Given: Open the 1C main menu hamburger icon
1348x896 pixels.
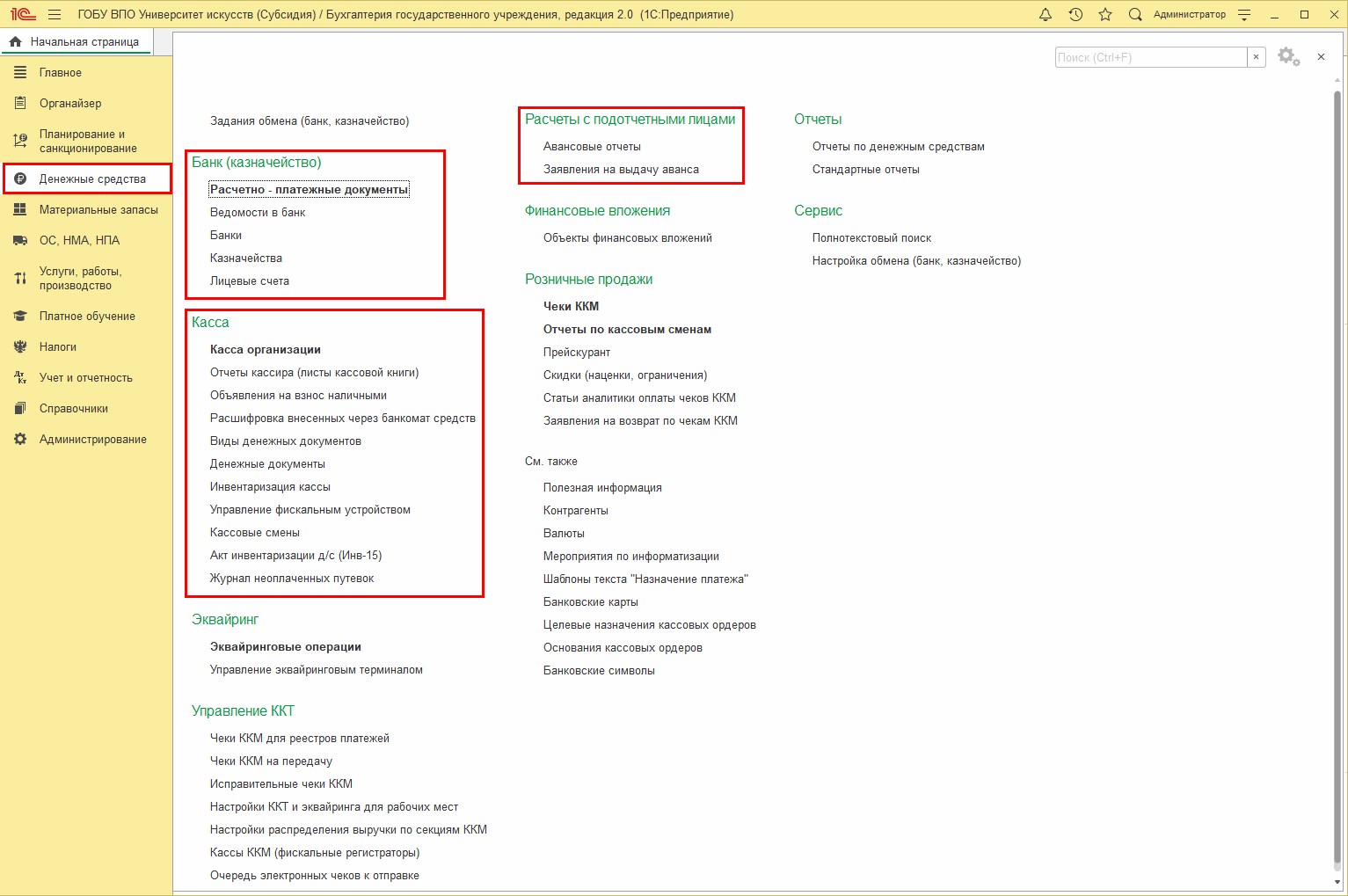Looking at the screenshot, I should point(55,15).
